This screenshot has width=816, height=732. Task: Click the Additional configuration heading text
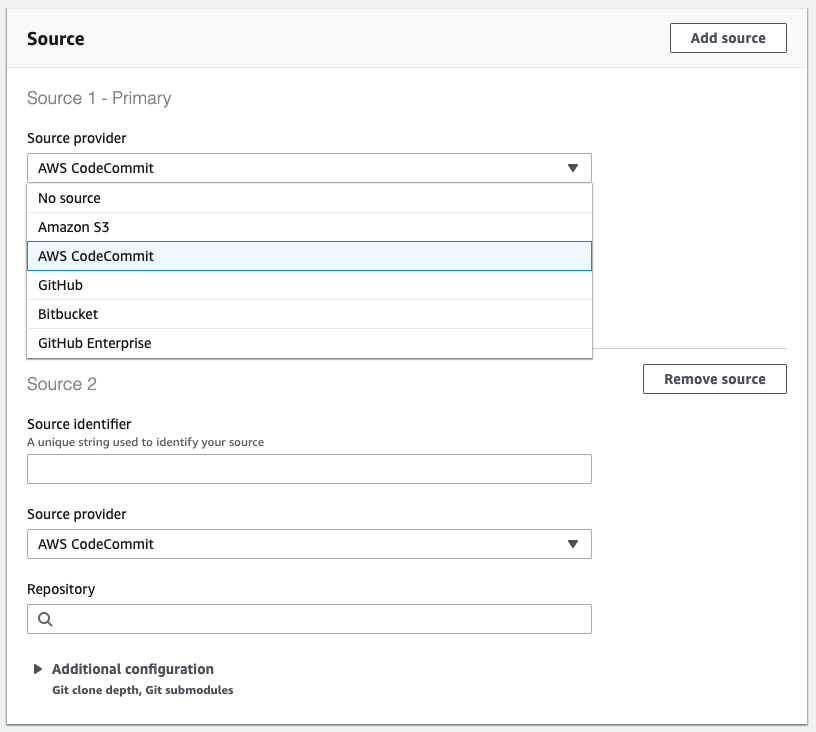(133, 669)
